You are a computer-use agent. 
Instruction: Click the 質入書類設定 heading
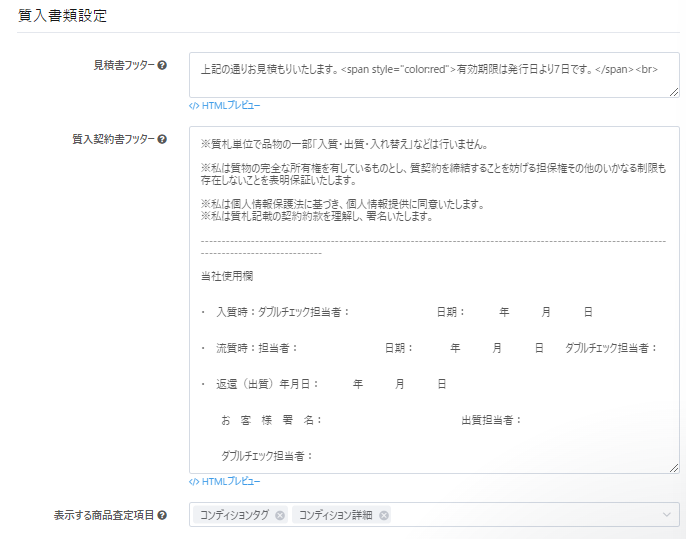(62, 16)
